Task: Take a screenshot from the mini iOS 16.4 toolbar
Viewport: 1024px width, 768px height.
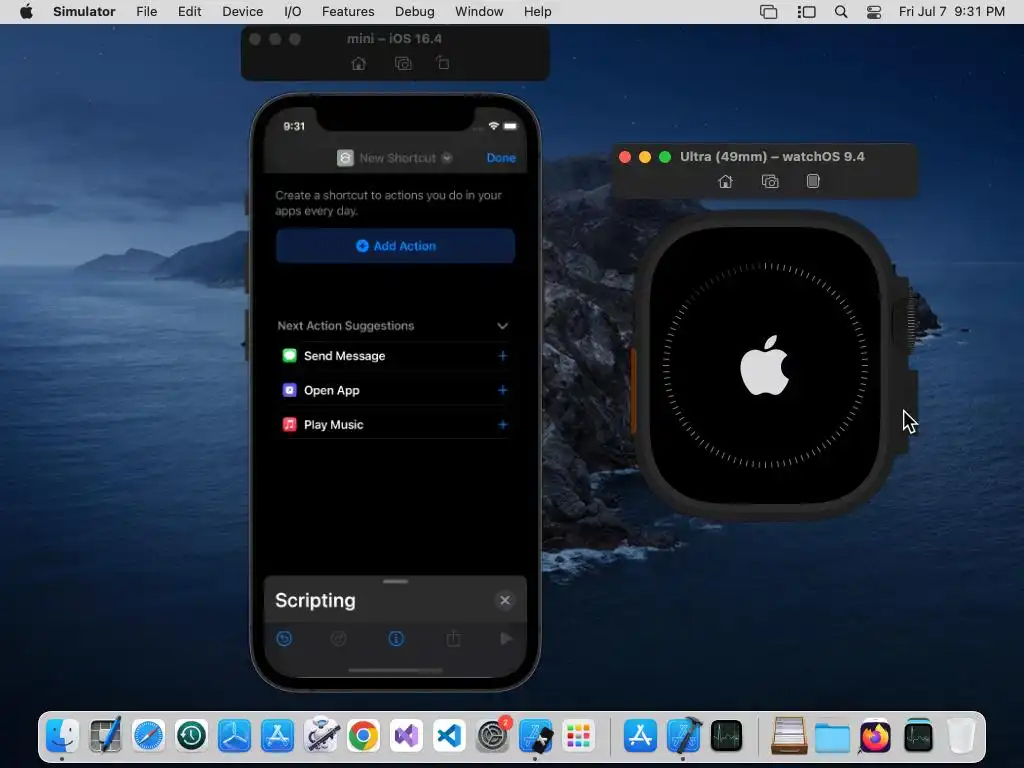Action: pos(403,63)
